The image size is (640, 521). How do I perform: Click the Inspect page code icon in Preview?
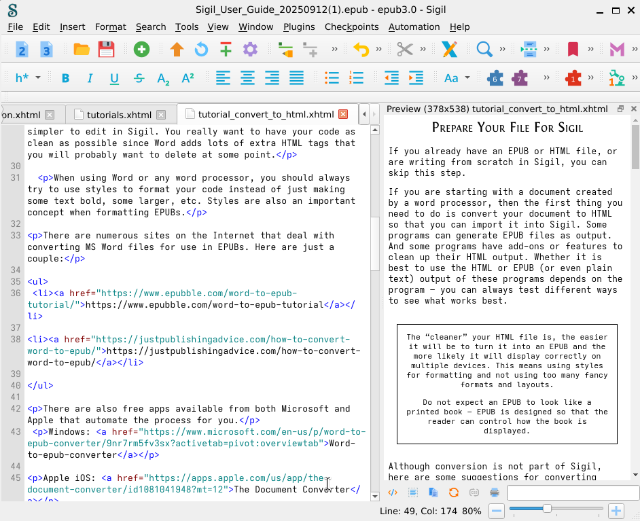coord(393,492)
